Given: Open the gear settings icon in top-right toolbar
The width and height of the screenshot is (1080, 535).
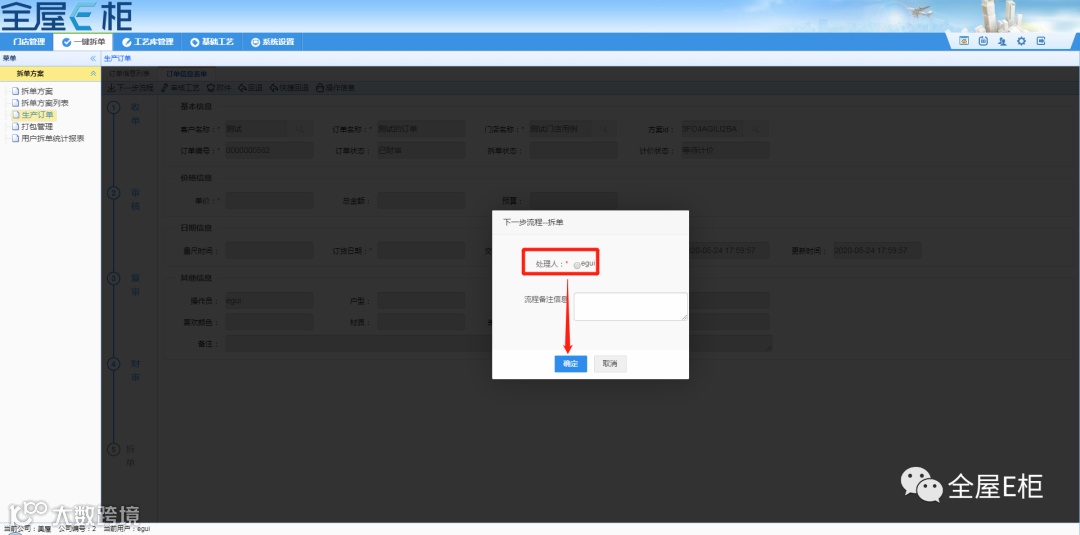Looking at the screenshot, I should click(1021, 41).
